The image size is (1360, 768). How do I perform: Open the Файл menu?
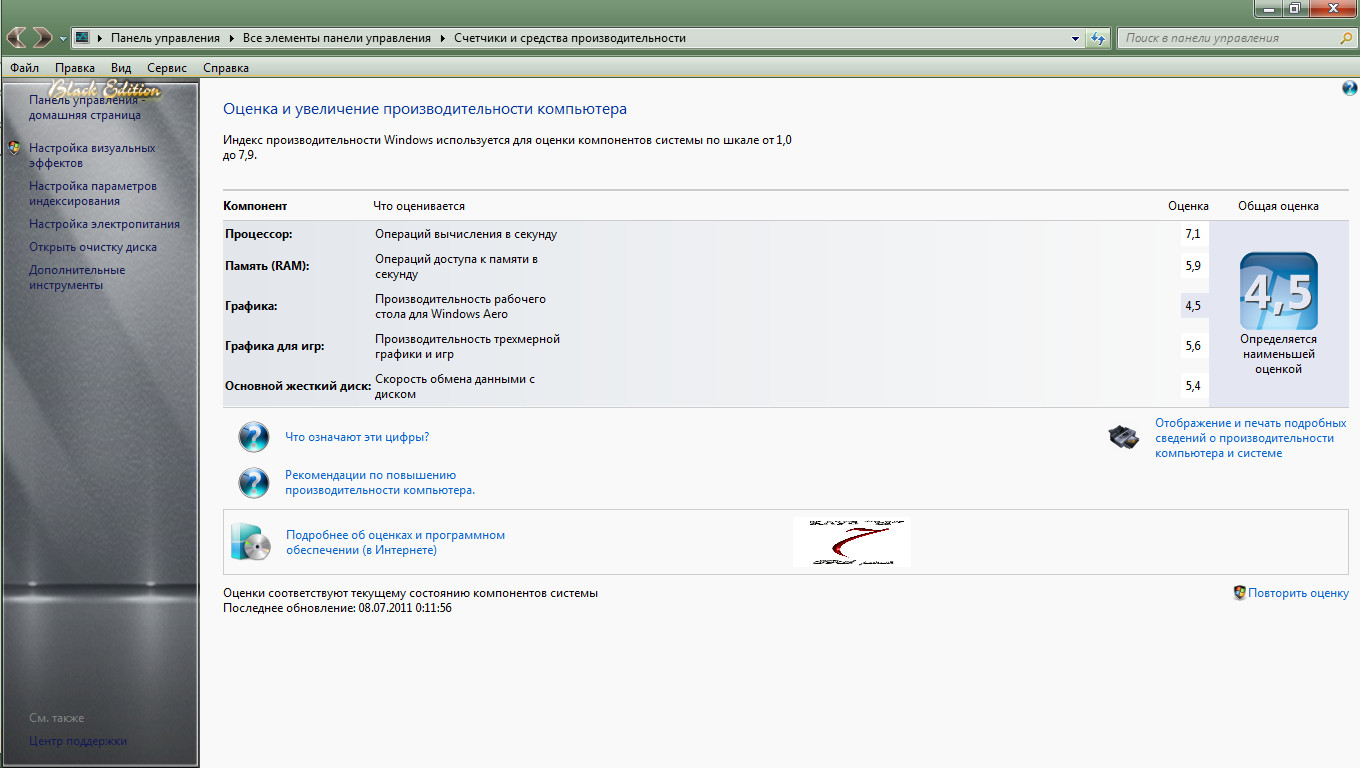point(24,68)
